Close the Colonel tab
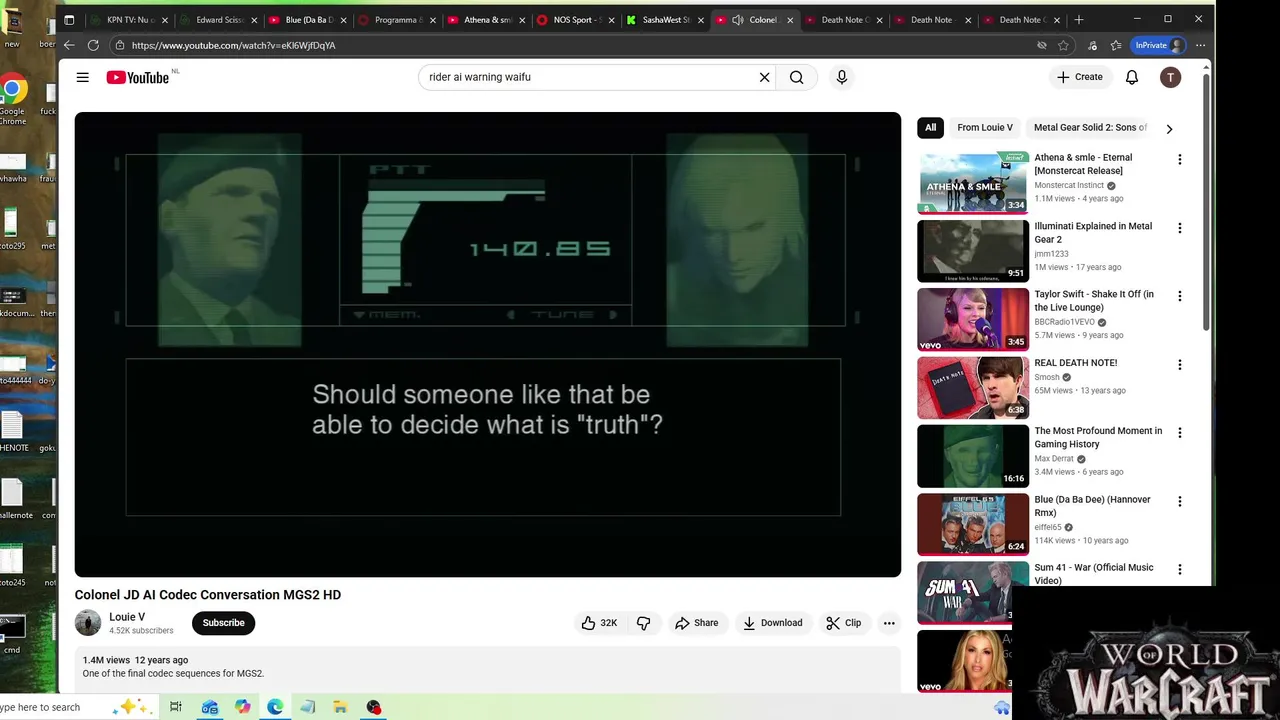Screen dimensions: 1280x720 (791, 19)
